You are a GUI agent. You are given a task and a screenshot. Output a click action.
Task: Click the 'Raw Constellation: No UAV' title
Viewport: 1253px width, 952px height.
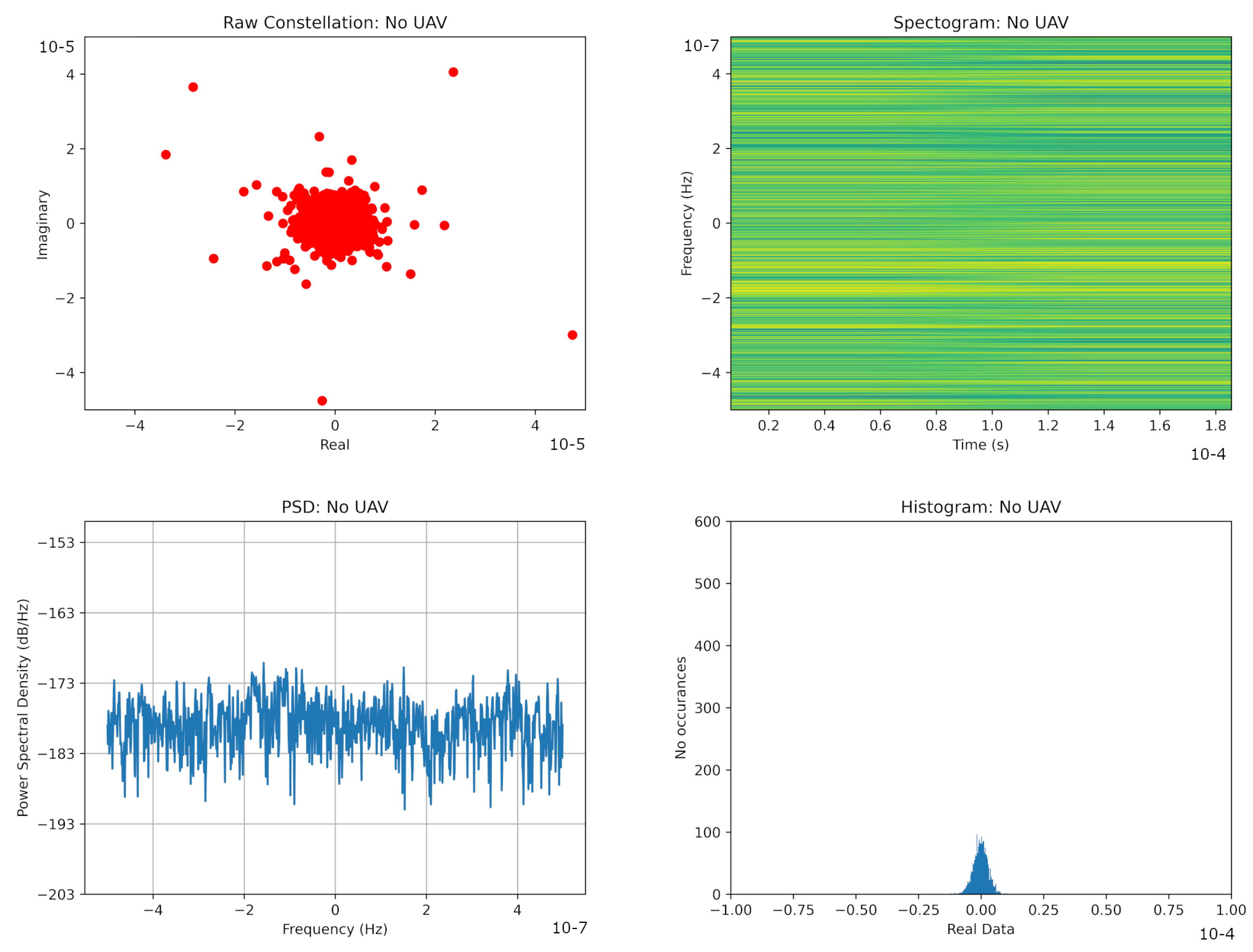(x=335, y=23)
